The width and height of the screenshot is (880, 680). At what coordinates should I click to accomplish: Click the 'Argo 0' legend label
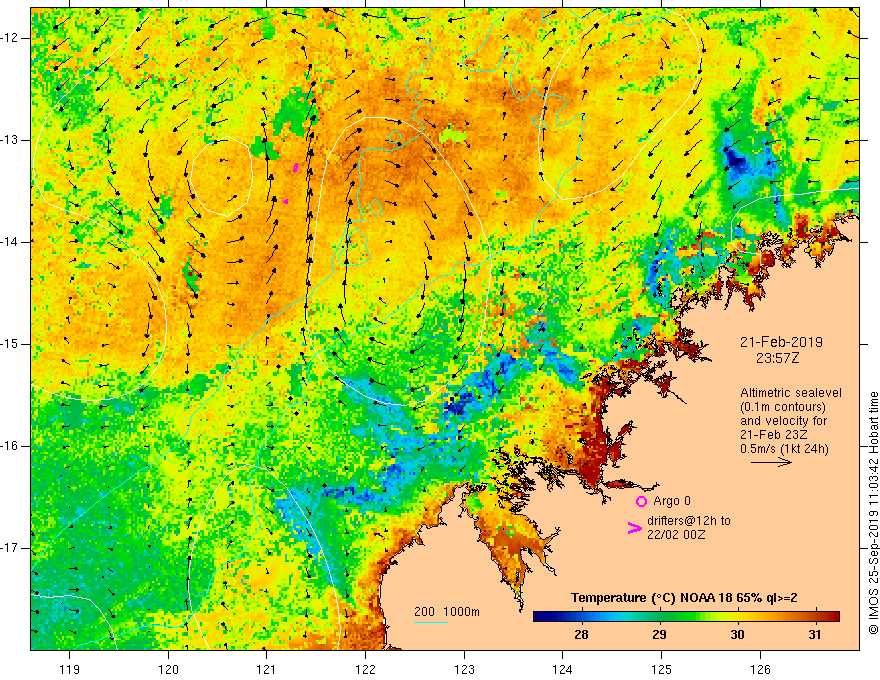tap(672, 501)
